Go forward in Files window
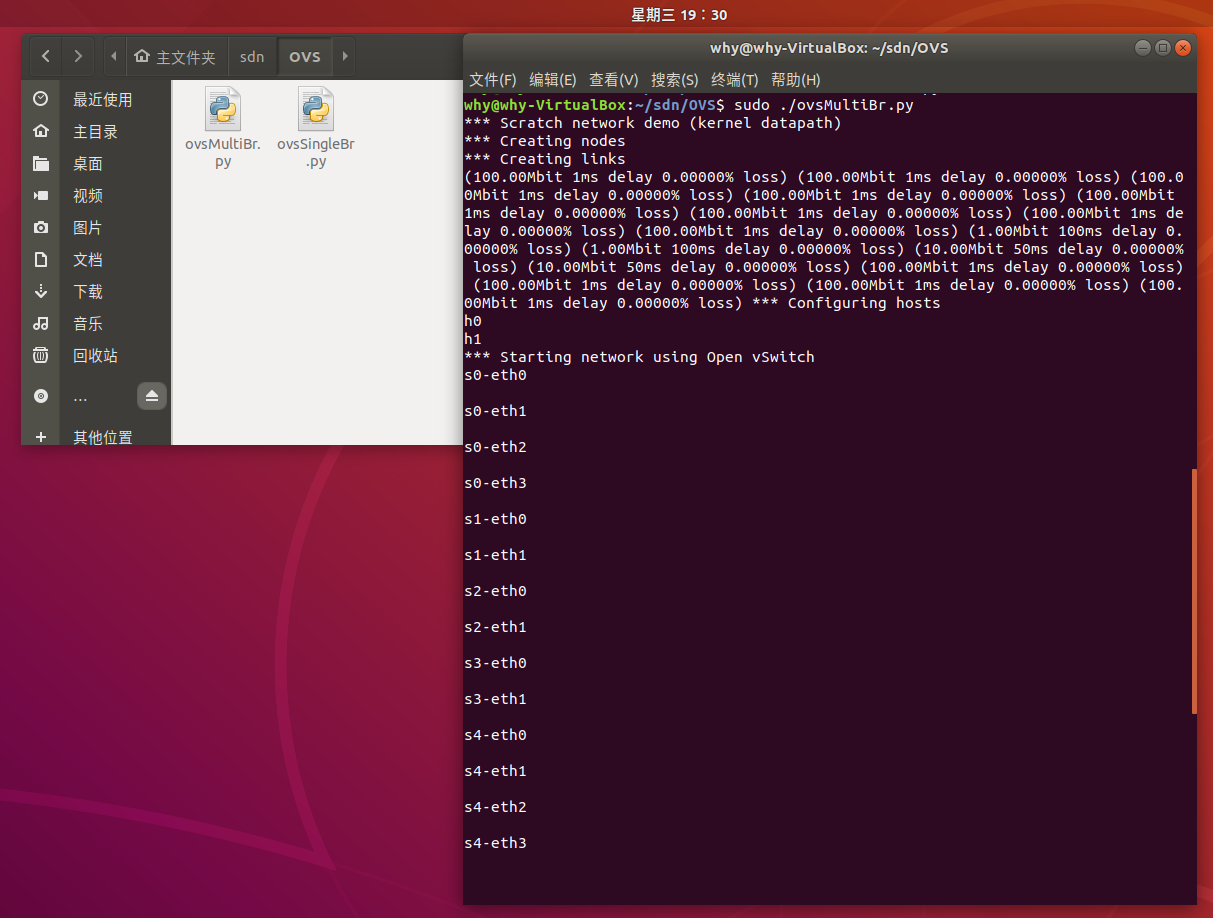This screenshot has height=918, width=1213. (x=78, y=57)
